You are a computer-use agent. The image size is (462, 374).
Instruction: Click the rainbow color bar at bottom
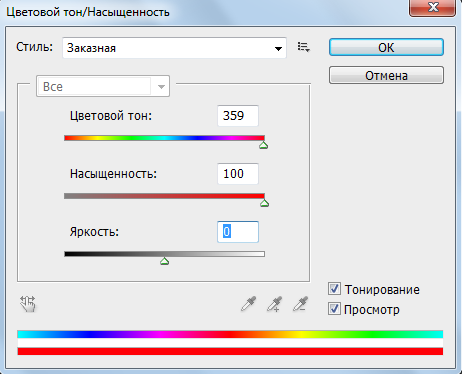click(230, 334)
